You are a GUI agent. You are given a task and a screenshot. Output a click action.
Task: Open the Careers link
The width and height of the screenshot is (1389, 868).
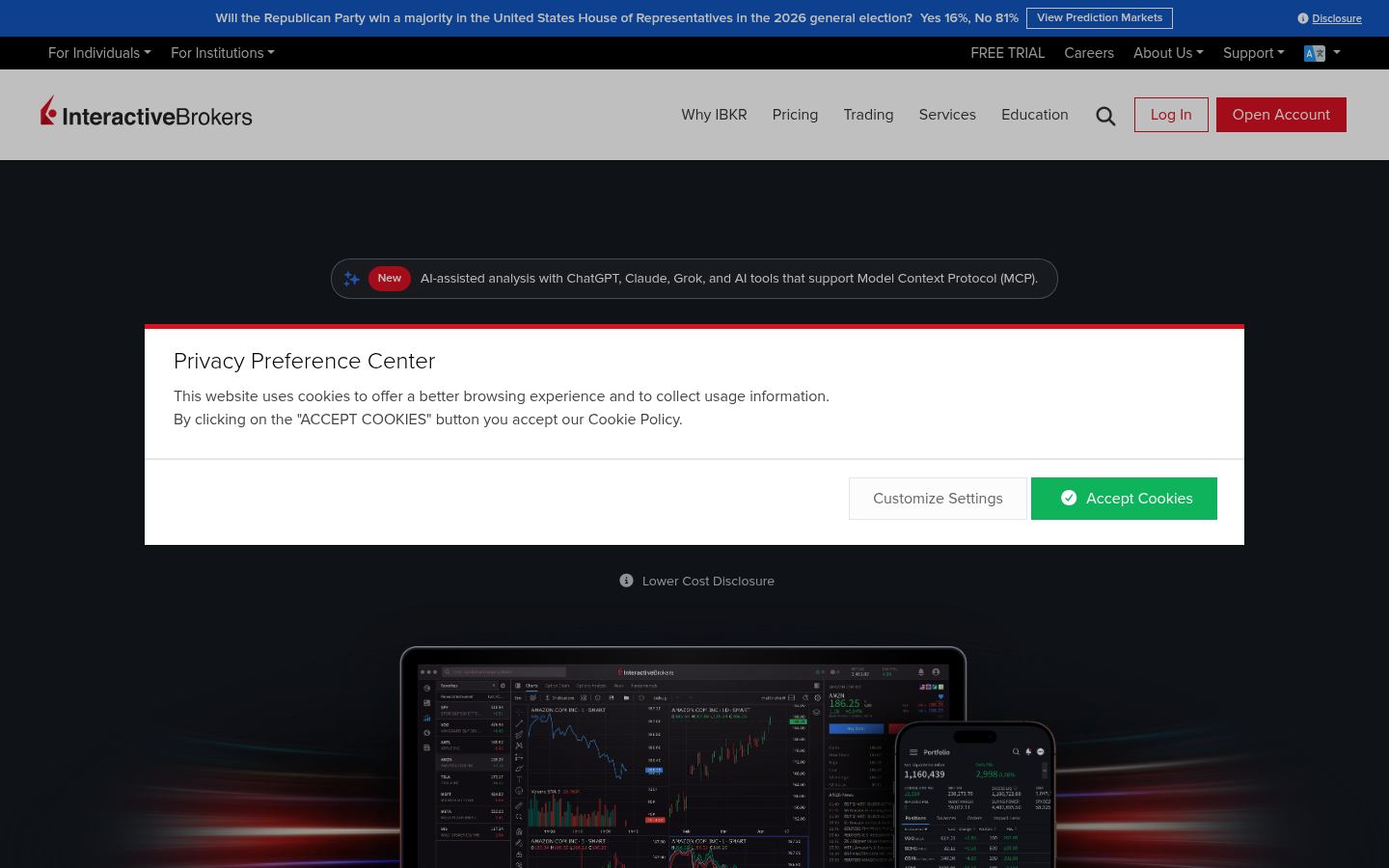1089,53
